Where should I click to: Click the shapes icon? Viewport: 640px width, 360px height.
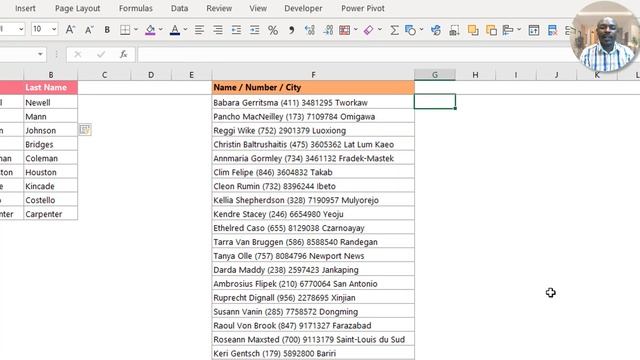pyautogui.click(x=411, y=30)
